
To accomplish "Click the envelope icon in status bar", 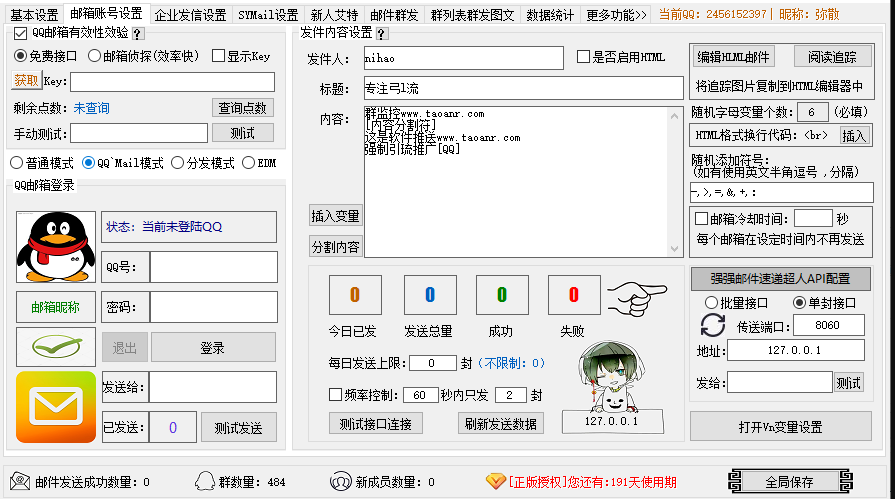I will click(x=20, y=482).
